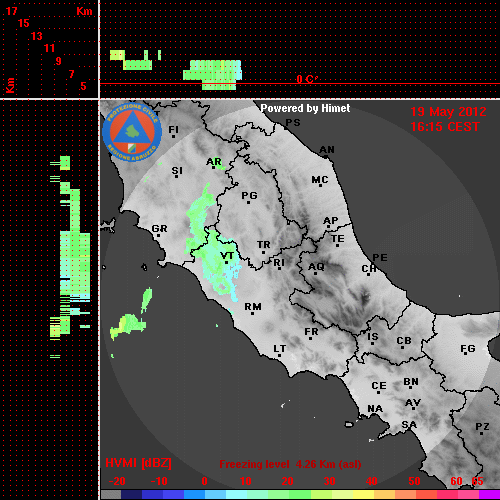Click the AN city marker on map
The width and height of the screenshot is (500, 500).
tap(326, 156)
